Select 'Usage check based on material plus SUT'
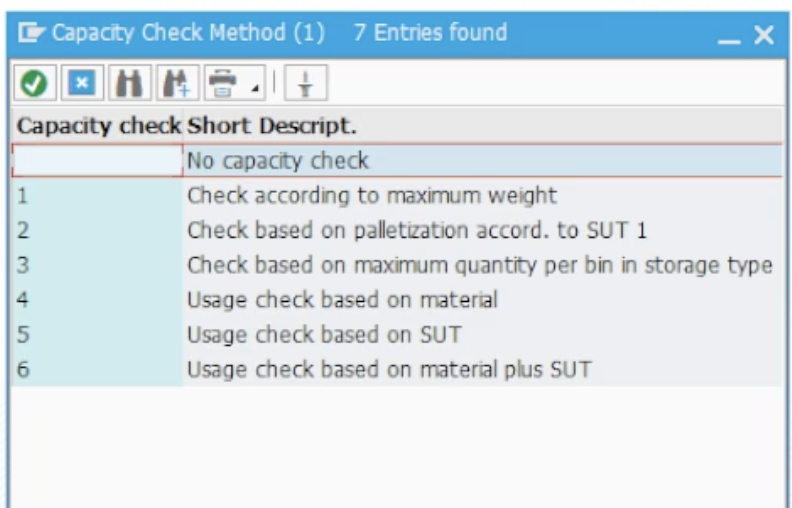The height and width of the screenshot is (508, 792). 389,369
